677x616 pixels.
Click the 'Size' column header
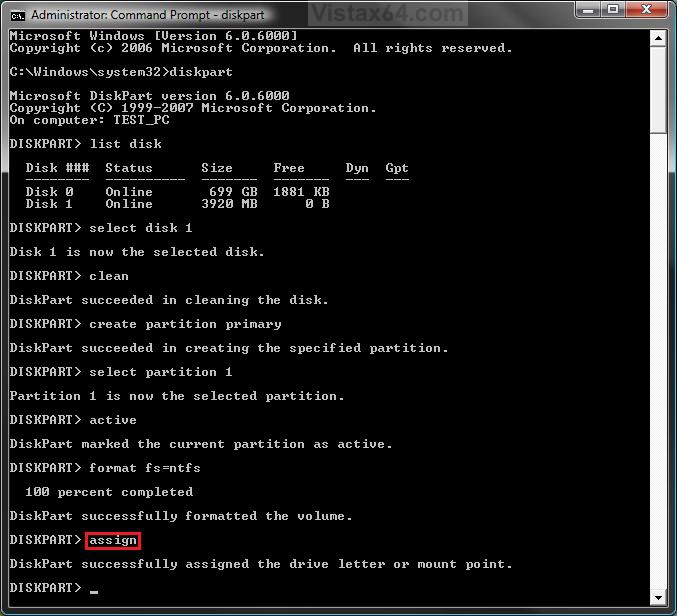pos(217,168)
